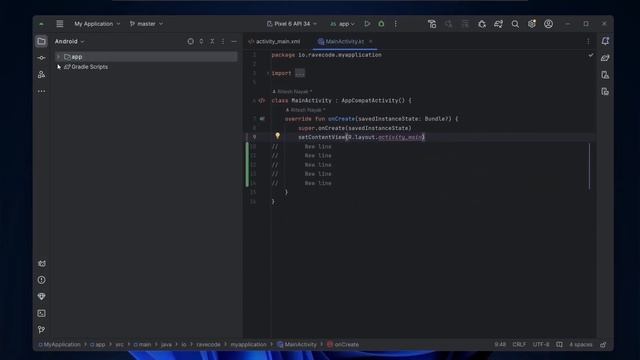Open the Problems tool window icon
This screenshot has width=640, height=360.
[41, 280]
